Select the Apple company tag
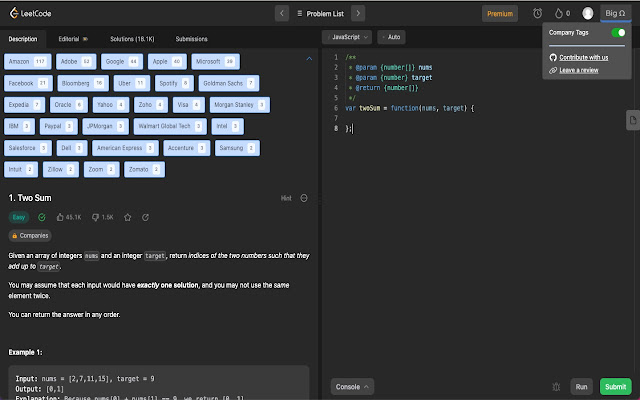Viewport: 640px width, 400px height. click(167, 62)
